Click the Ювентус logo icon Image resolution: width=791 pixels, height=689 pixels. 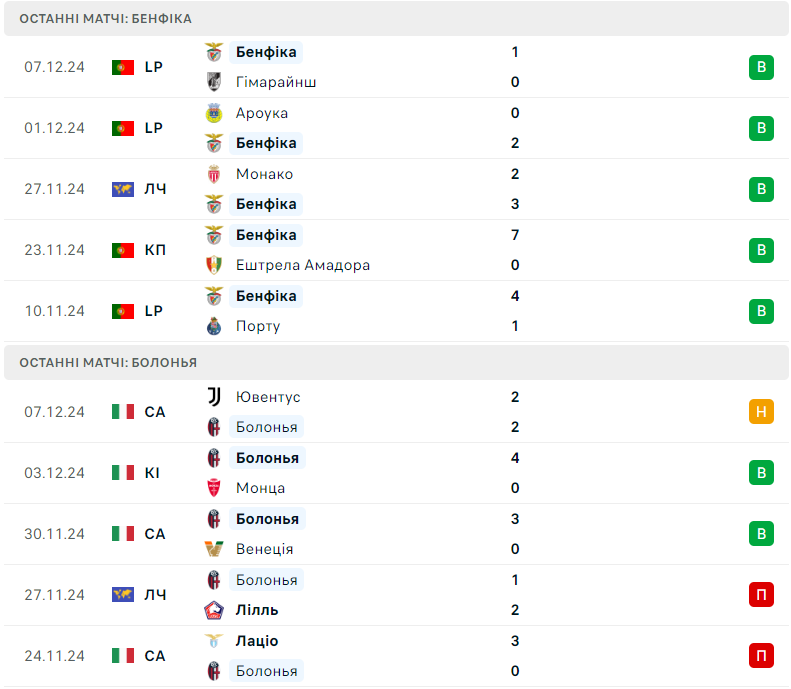214,397
